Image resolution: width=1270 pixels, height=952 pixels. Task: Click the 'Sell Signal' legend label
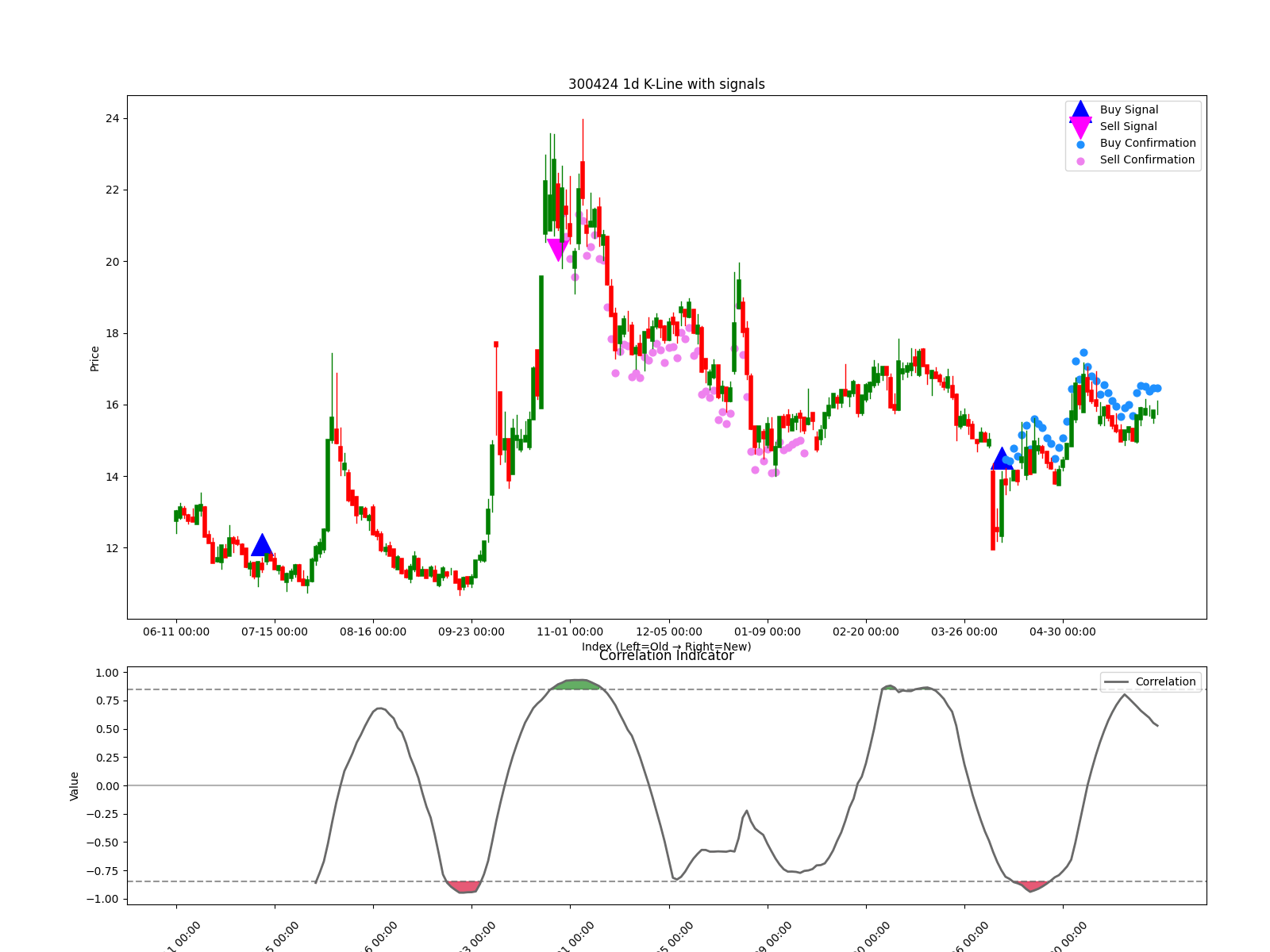[1128, 127]
